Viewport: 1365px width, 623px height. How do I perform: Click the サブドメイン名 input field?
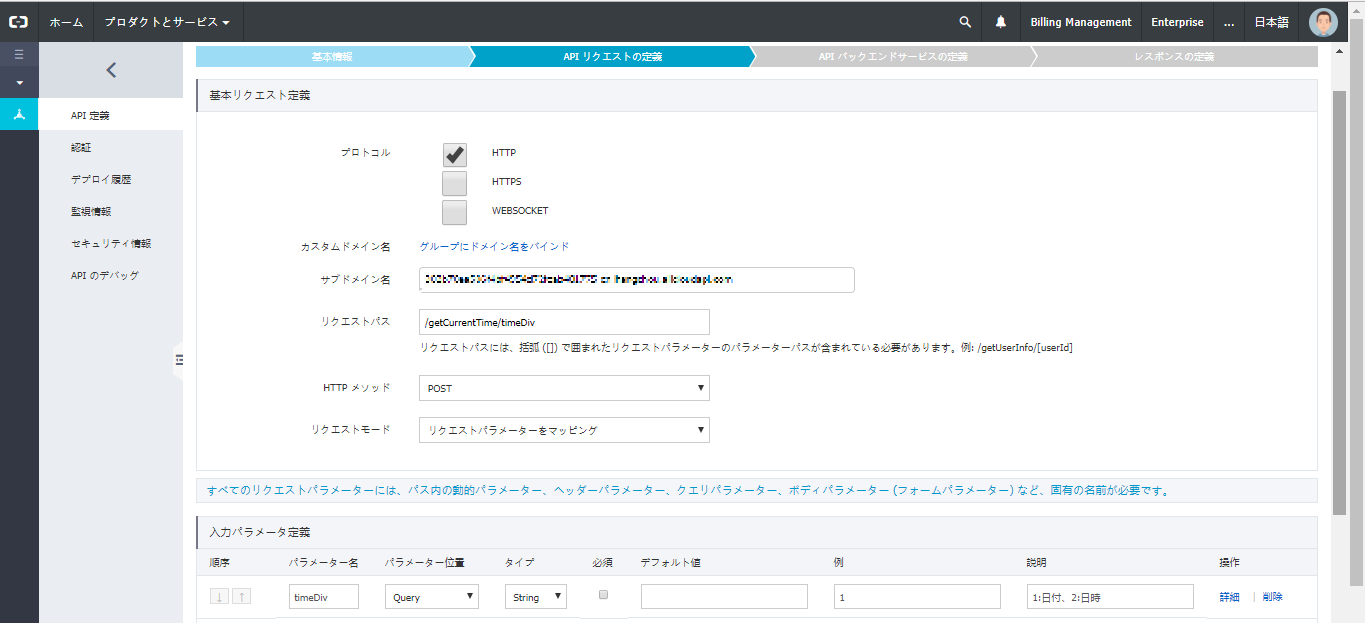637,280
